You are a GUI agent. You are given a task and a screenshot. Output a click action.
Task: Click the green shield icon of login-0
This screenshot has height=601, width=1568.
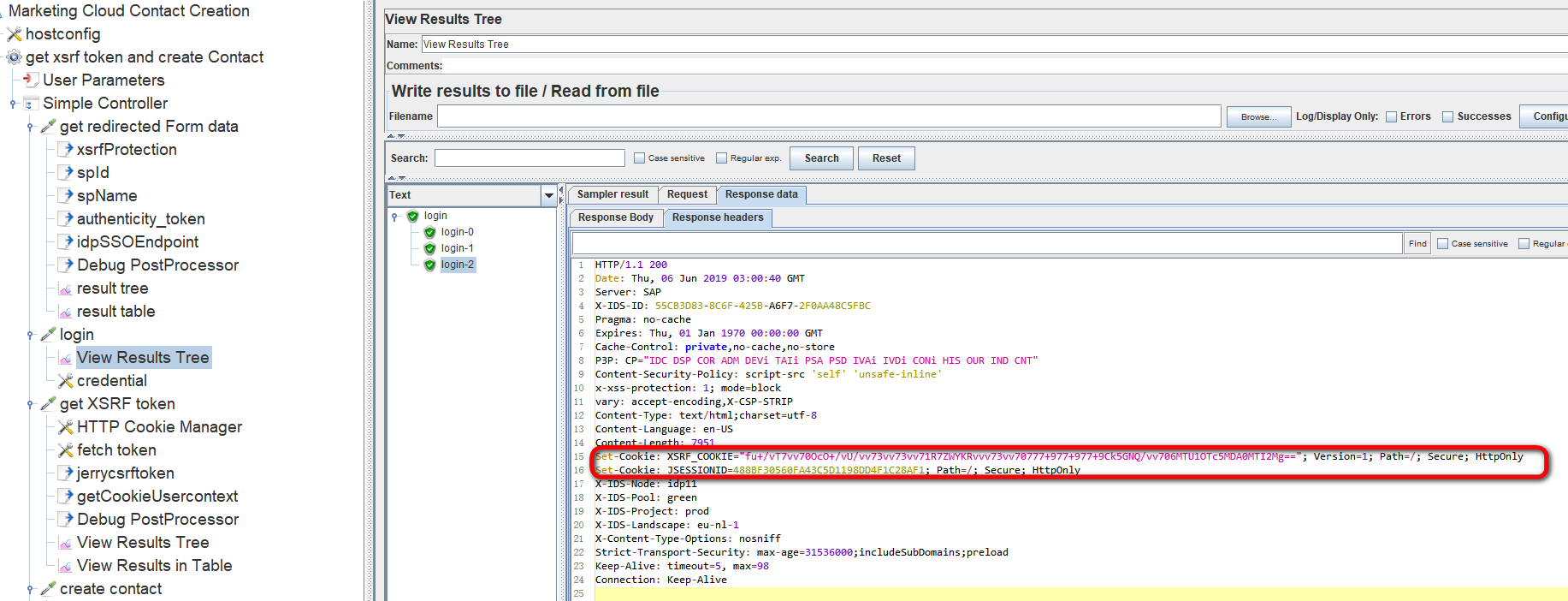(430, 233)
